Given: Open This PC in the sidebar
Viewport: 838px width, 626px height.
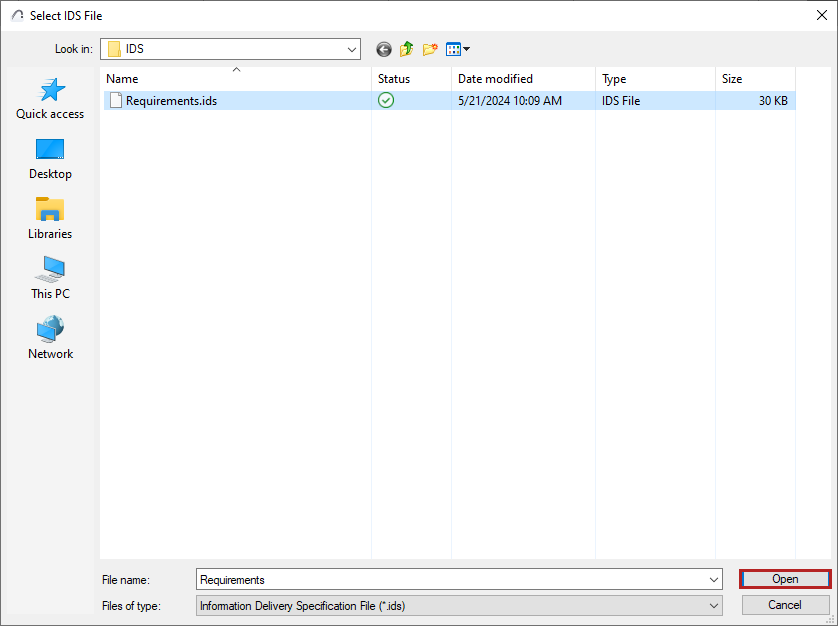Looking at the screenshot, I should point(49,277).
